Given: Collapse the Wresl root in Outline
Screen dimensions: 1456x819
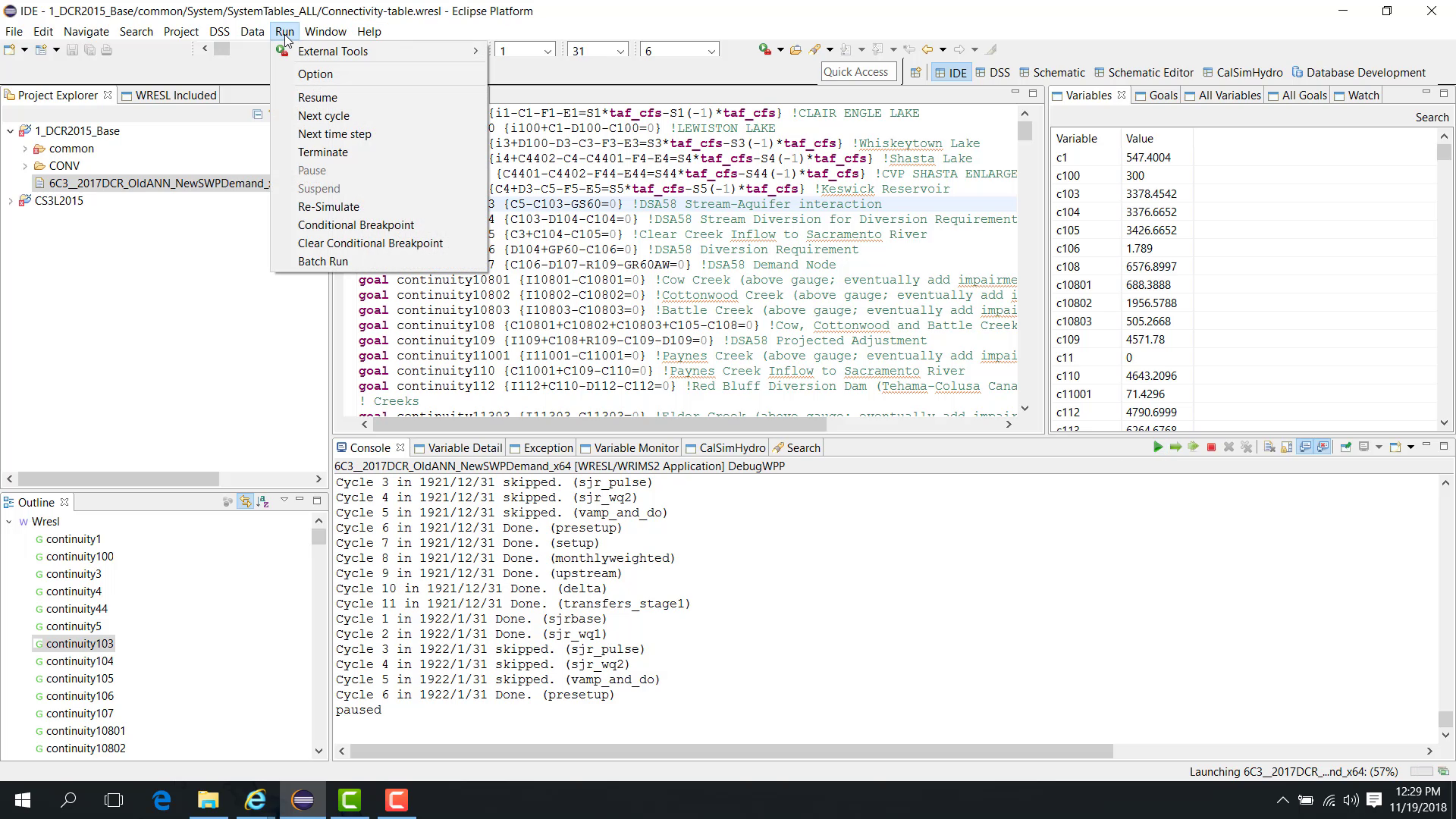Looking at the screenshot, I should click(x=9, y=522).
